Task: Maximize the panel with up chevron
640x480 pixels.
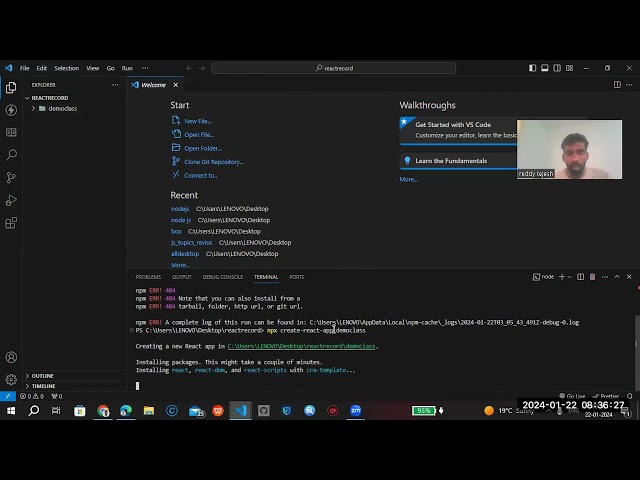Action: pyautogui.click(x=617, y=277)
